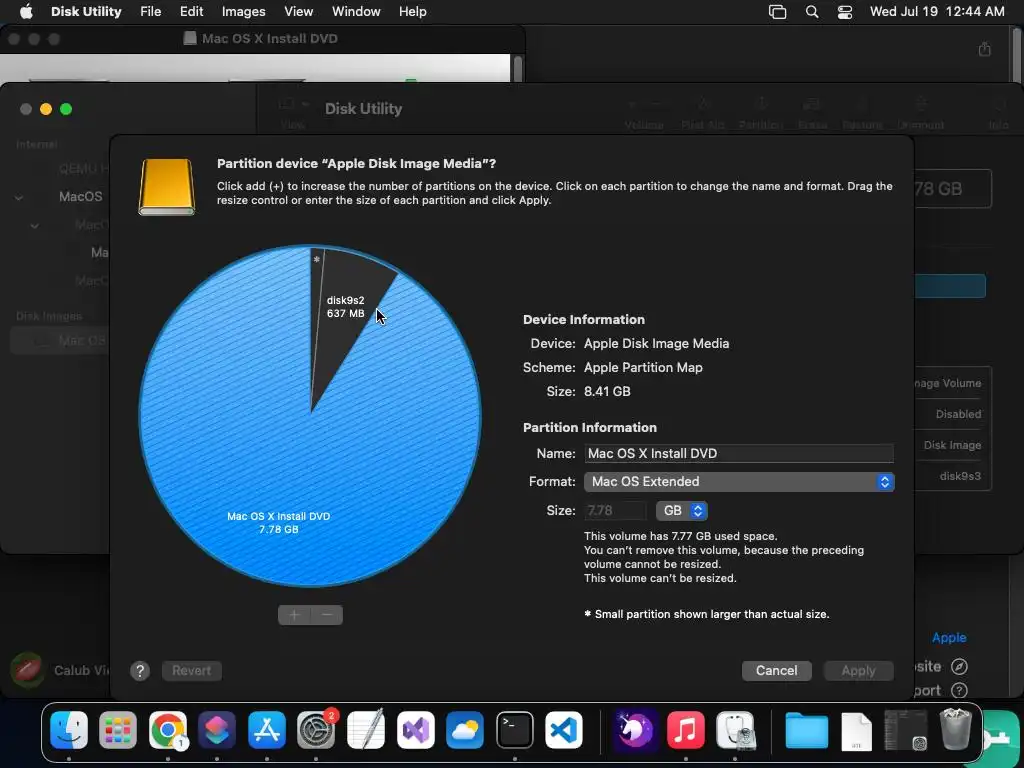Open the View menu

click(298, 12)
